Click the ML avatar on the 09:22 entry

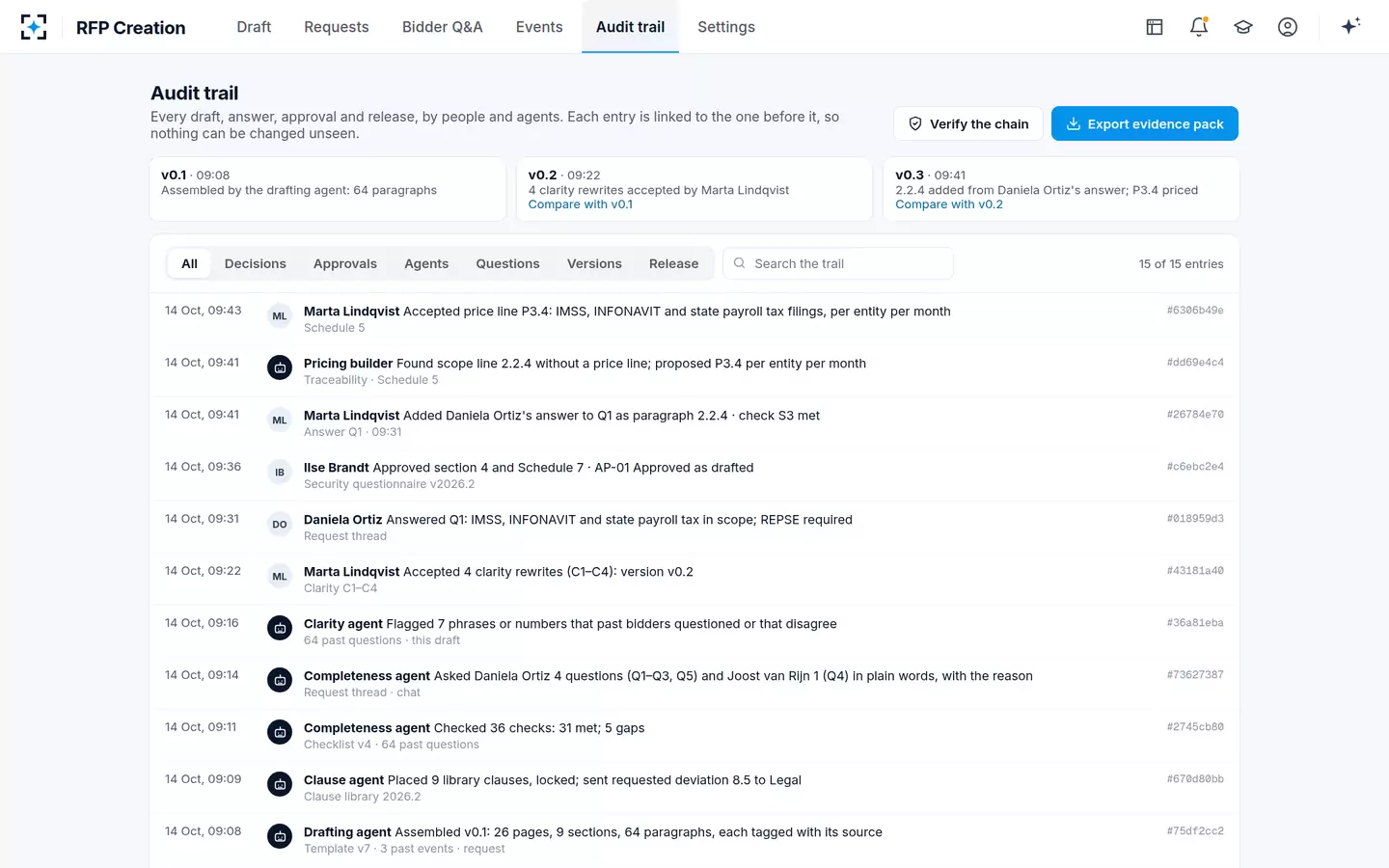coord(280,577)
